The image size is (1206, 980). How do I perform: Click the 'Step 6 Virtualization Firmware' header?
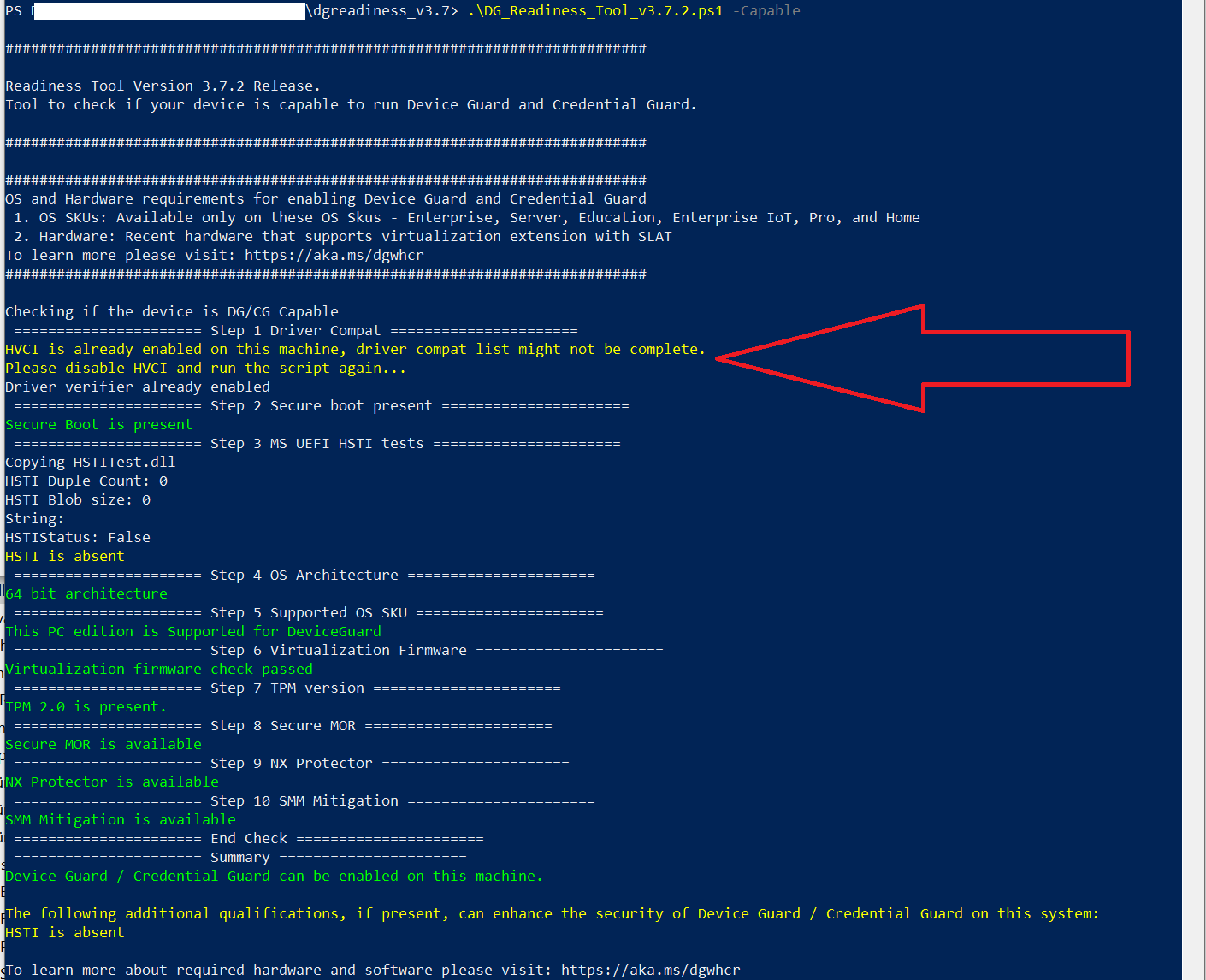click(x=339, y=650)
